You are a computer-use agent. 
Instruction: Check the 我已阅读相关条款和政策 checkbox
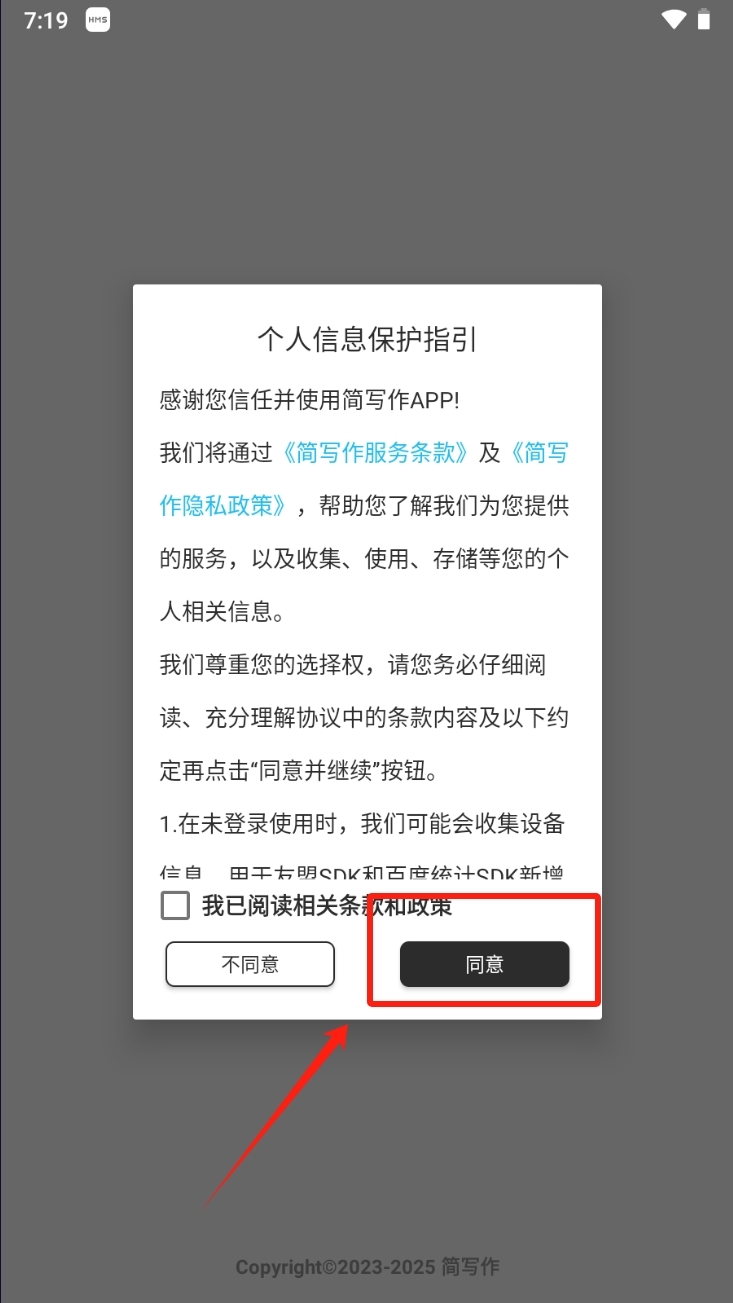175,906
